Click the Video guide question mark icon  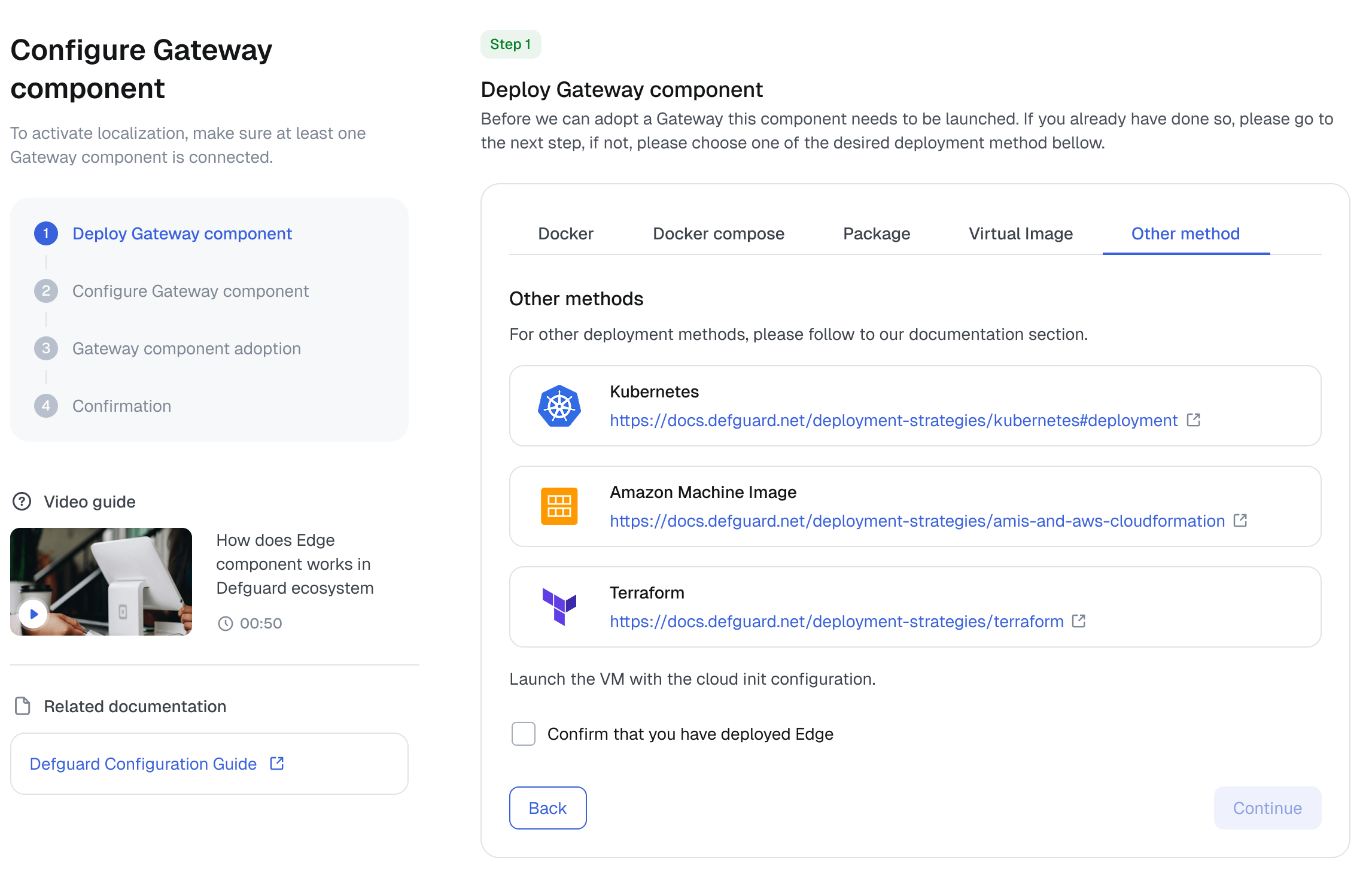click(22, 502)
